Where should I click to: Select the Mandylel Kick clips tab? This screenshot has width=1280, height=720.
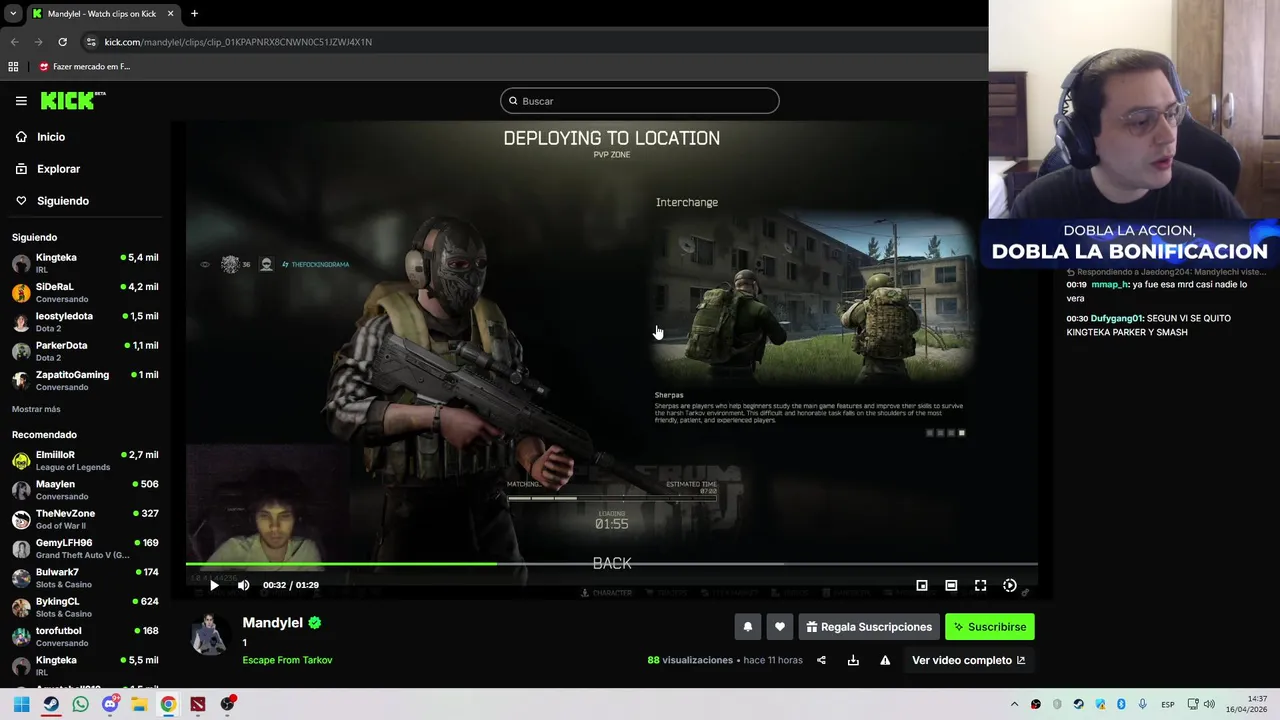tap(101, 14)
